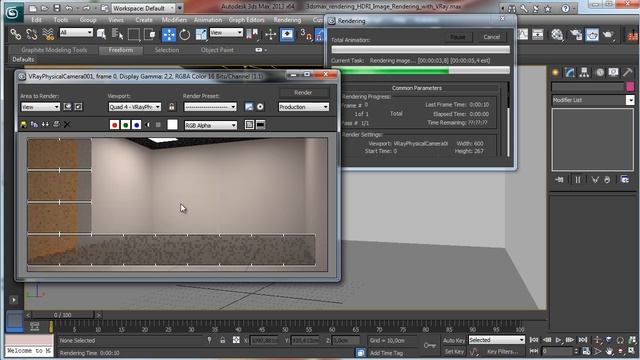The image size is (640, 360).
Task: Click the Key Filters button
Action: 502,351
